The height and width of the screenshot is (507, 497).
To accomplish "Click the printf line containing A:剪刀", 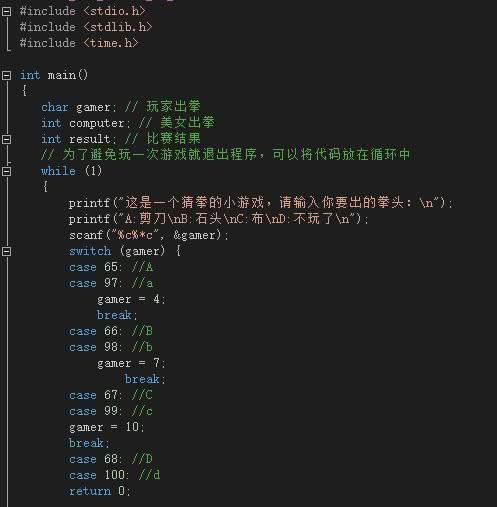I will 219,219.
